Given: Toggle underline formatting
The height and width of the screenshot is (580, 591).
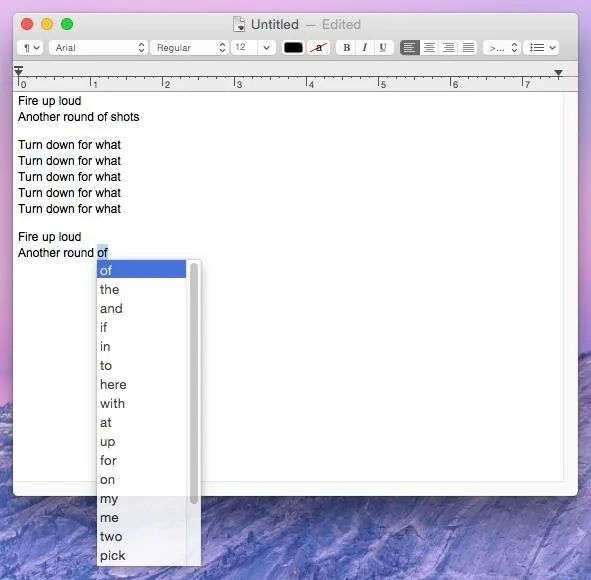Looking at the screenshot, I should click(x=383, y=48).
